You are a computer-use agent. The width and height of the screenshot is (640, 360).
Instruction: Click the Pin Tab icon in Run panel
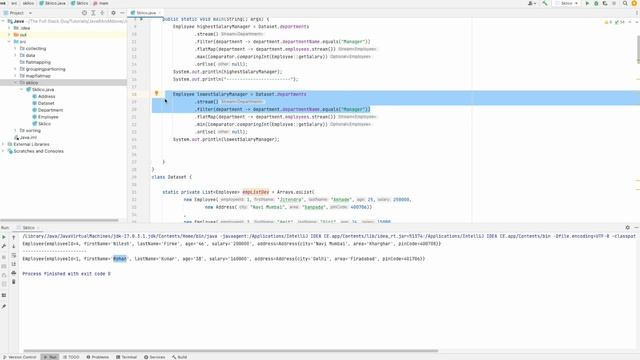click(x=4, y=307)
